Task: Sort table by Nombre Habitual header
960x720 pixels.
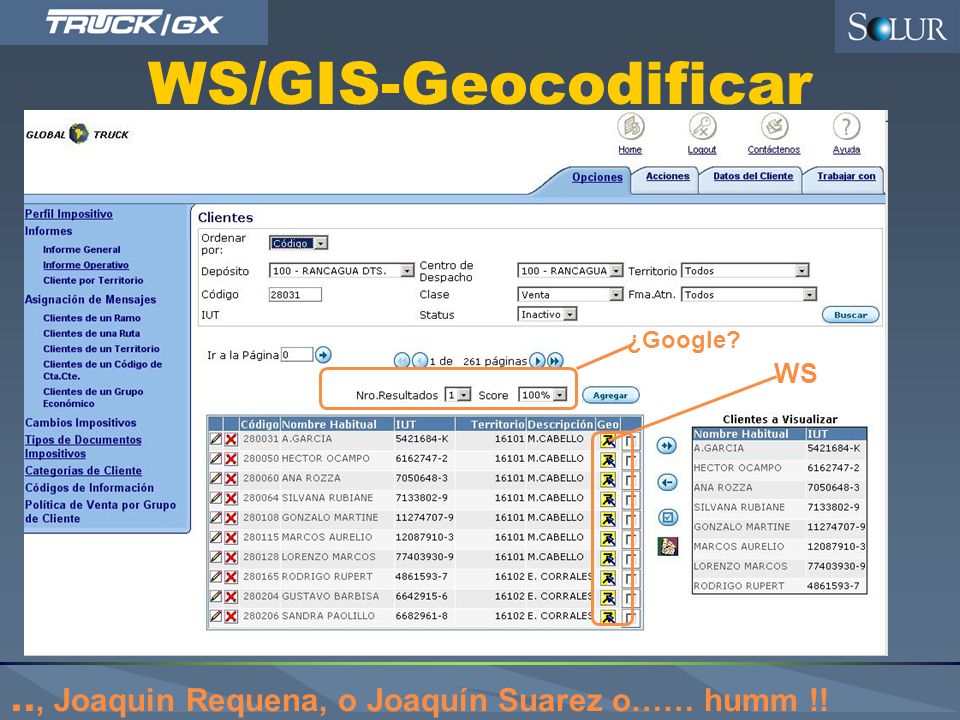Action: pyautogui.click(x=329, y=424)
